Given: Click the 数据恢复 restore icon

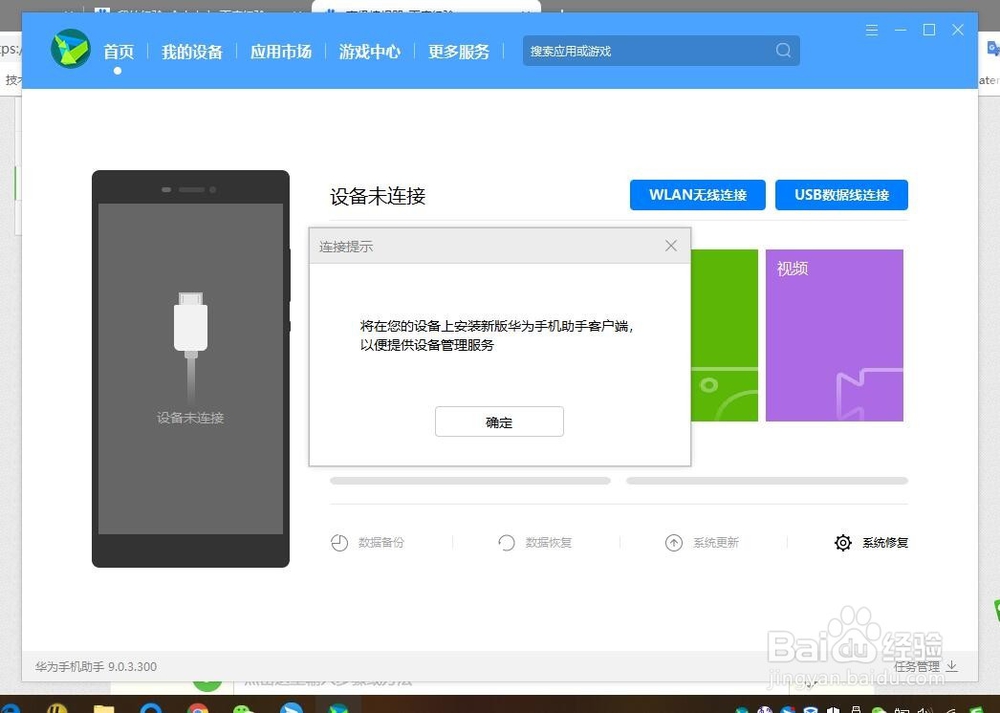Looking at the screenshot, I should (506, 543).
